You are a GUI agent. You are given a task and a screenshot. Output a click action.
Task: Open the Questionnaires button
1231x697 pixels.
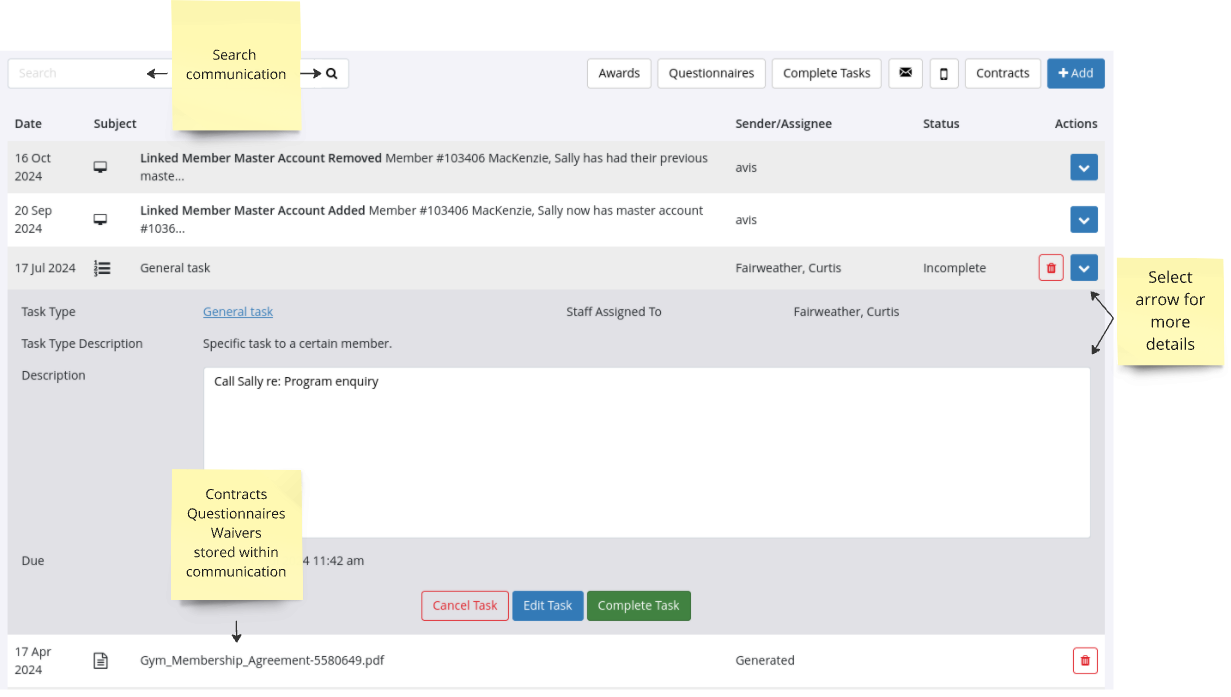tap(711, 73)
